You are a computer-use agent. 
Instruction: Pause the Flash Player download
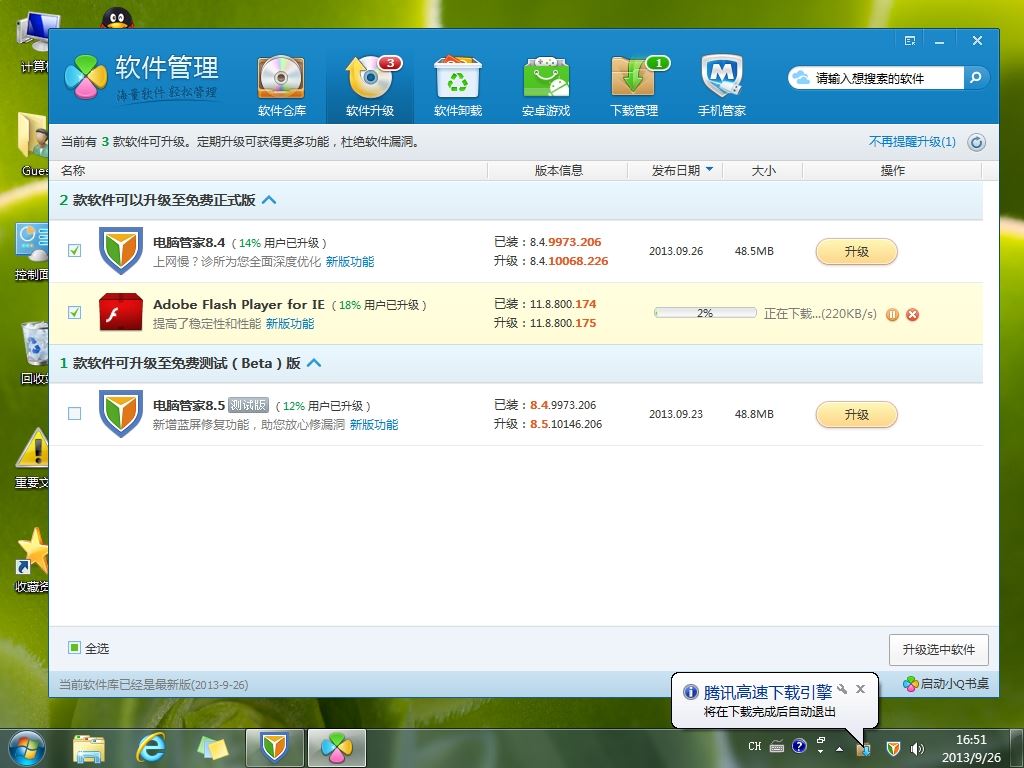[x=892, y=315]
